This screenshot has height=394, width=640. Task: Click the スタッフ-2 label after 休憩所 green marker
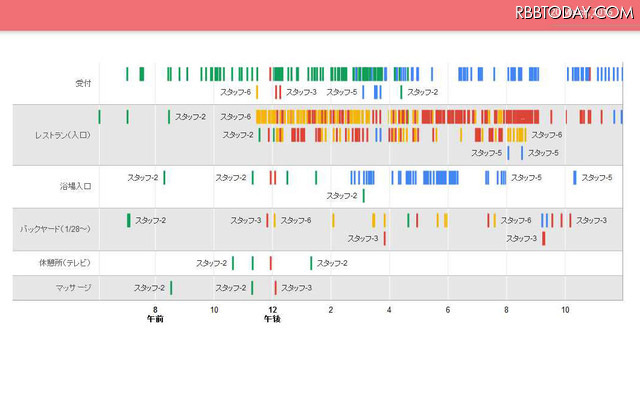tap(332, 263)
